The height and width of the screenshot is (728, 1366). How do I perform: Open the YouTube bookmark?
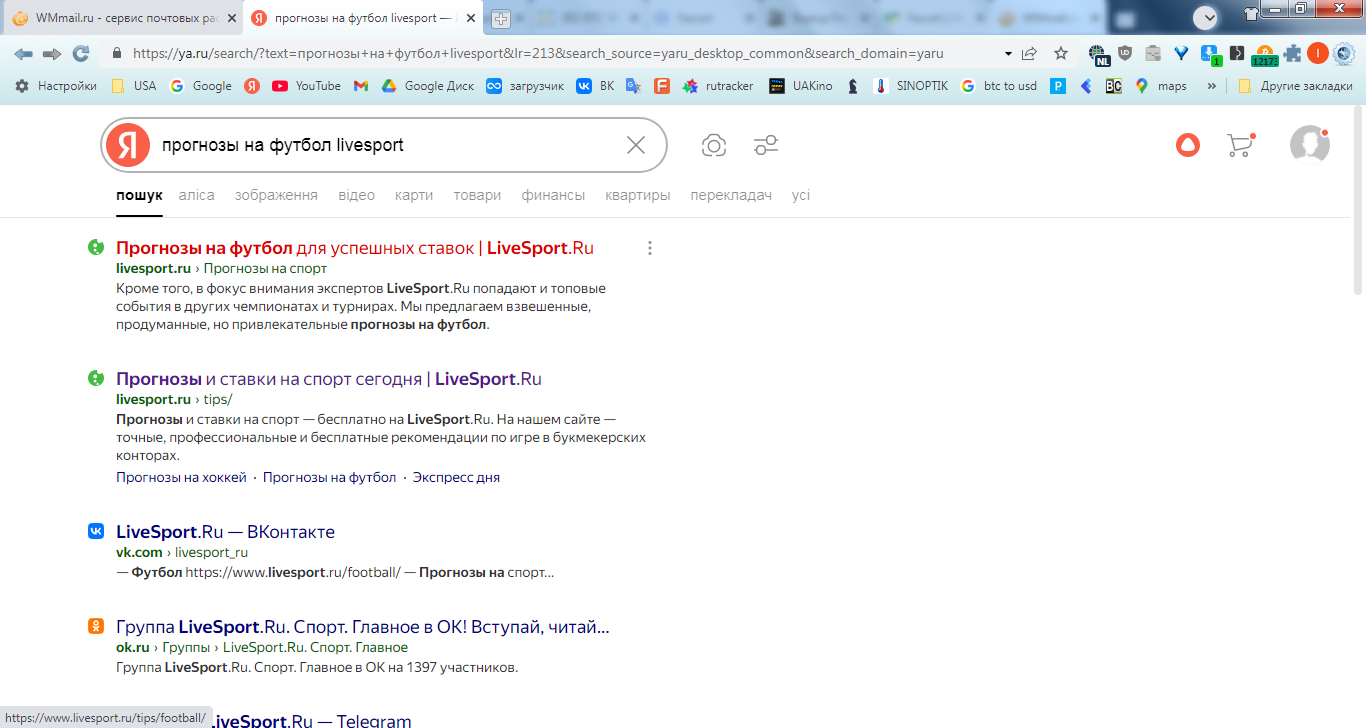(x=306, y=86)
